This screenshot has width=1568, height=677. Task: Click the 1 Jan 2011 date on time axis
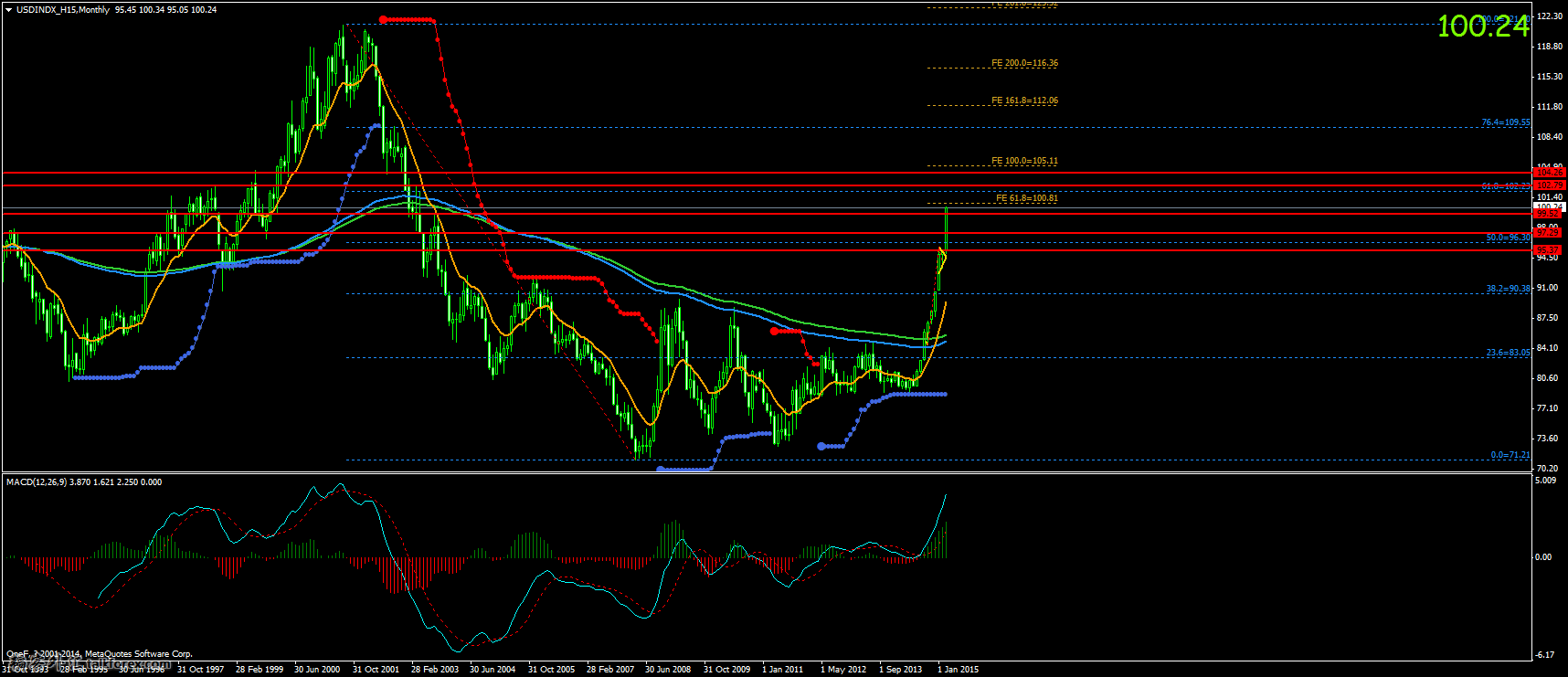tap(783, 670)
